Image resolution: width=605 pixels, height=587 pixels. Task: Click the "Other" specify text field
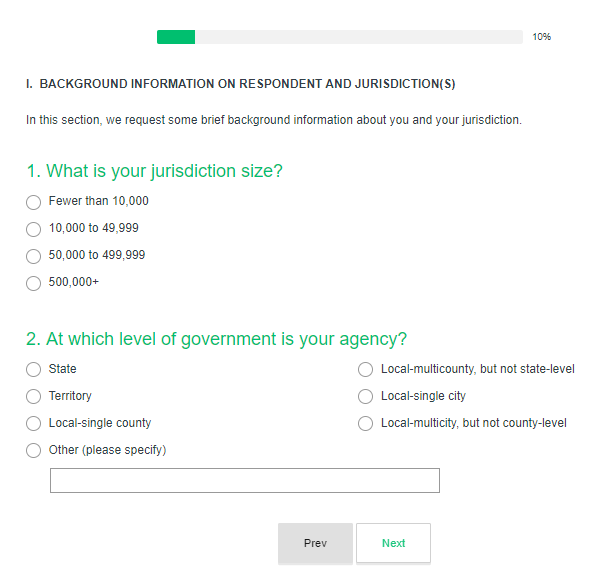(x=244, y=481)
